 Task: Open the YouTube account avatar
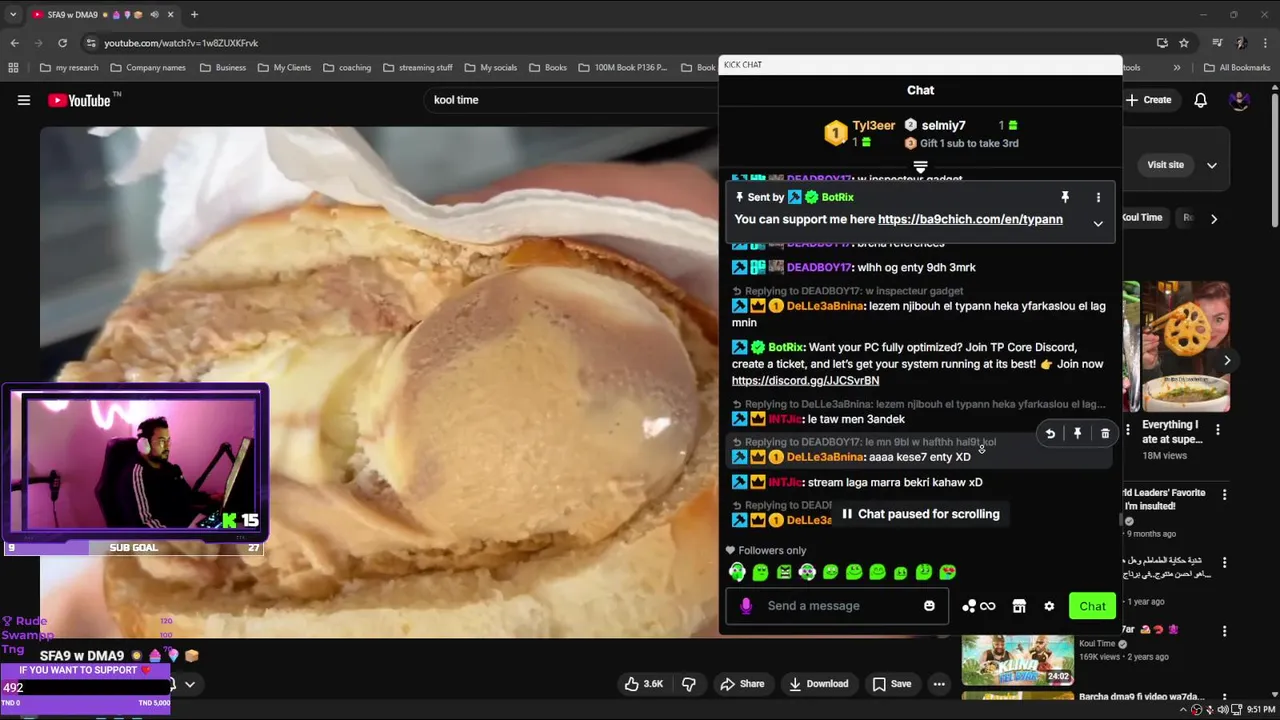point(1239,100)
